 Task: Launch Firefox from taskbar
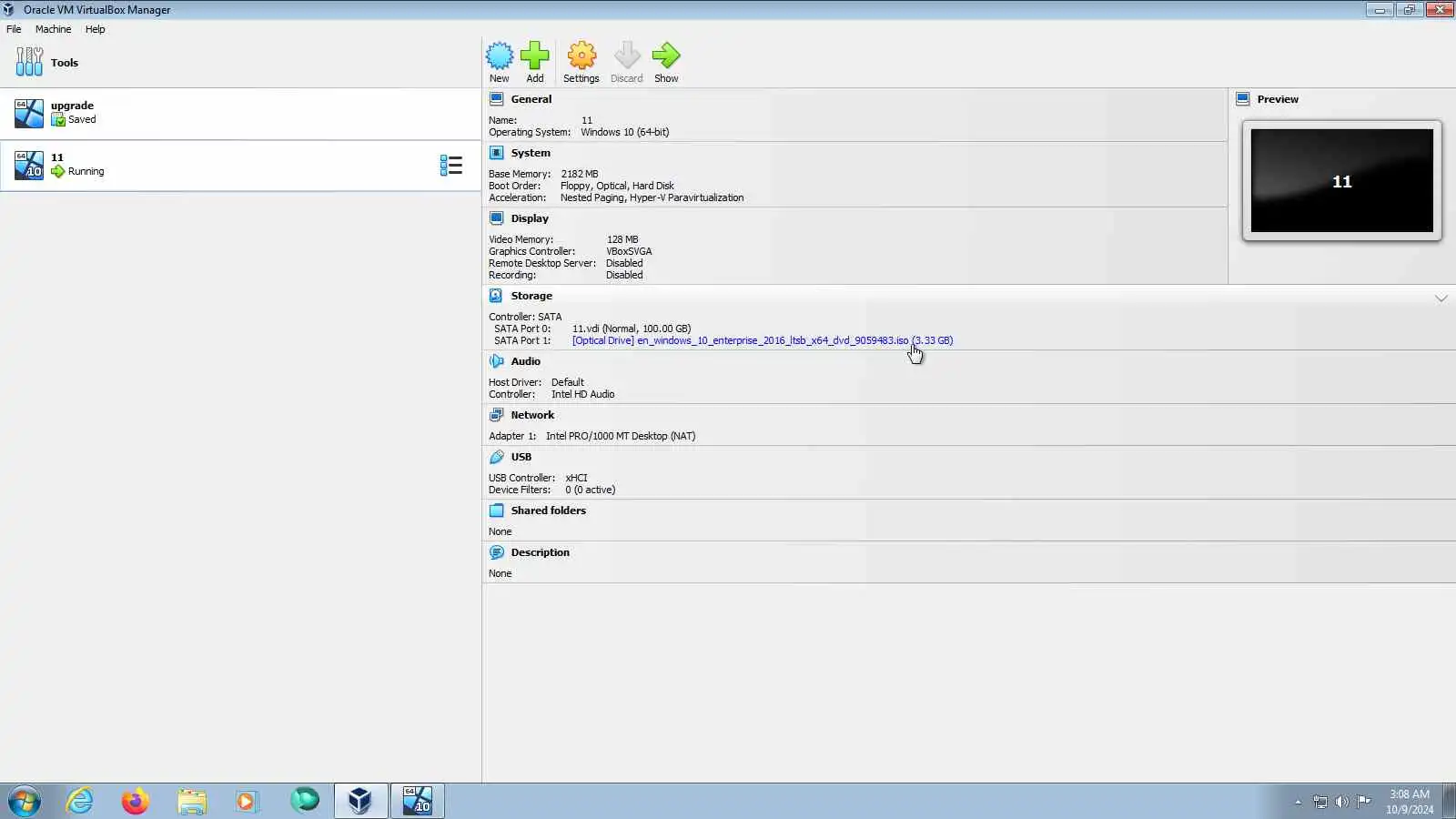(x=136, y=801)
